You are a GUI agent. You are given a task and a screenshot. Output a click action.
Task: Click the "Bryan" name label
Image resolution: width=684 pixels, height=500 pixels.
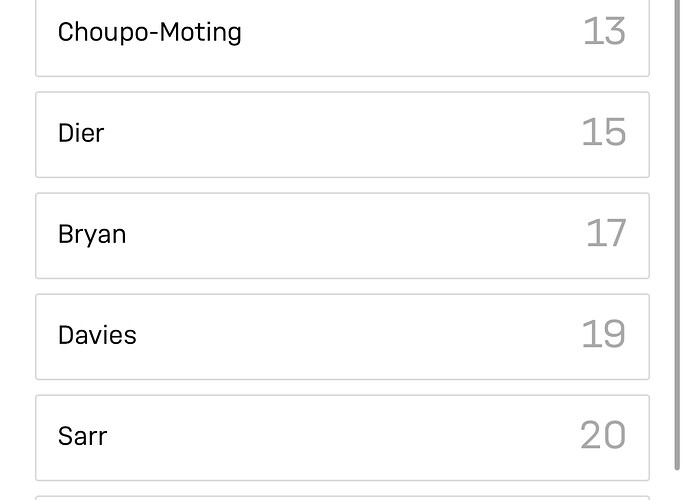click(92, 235)
